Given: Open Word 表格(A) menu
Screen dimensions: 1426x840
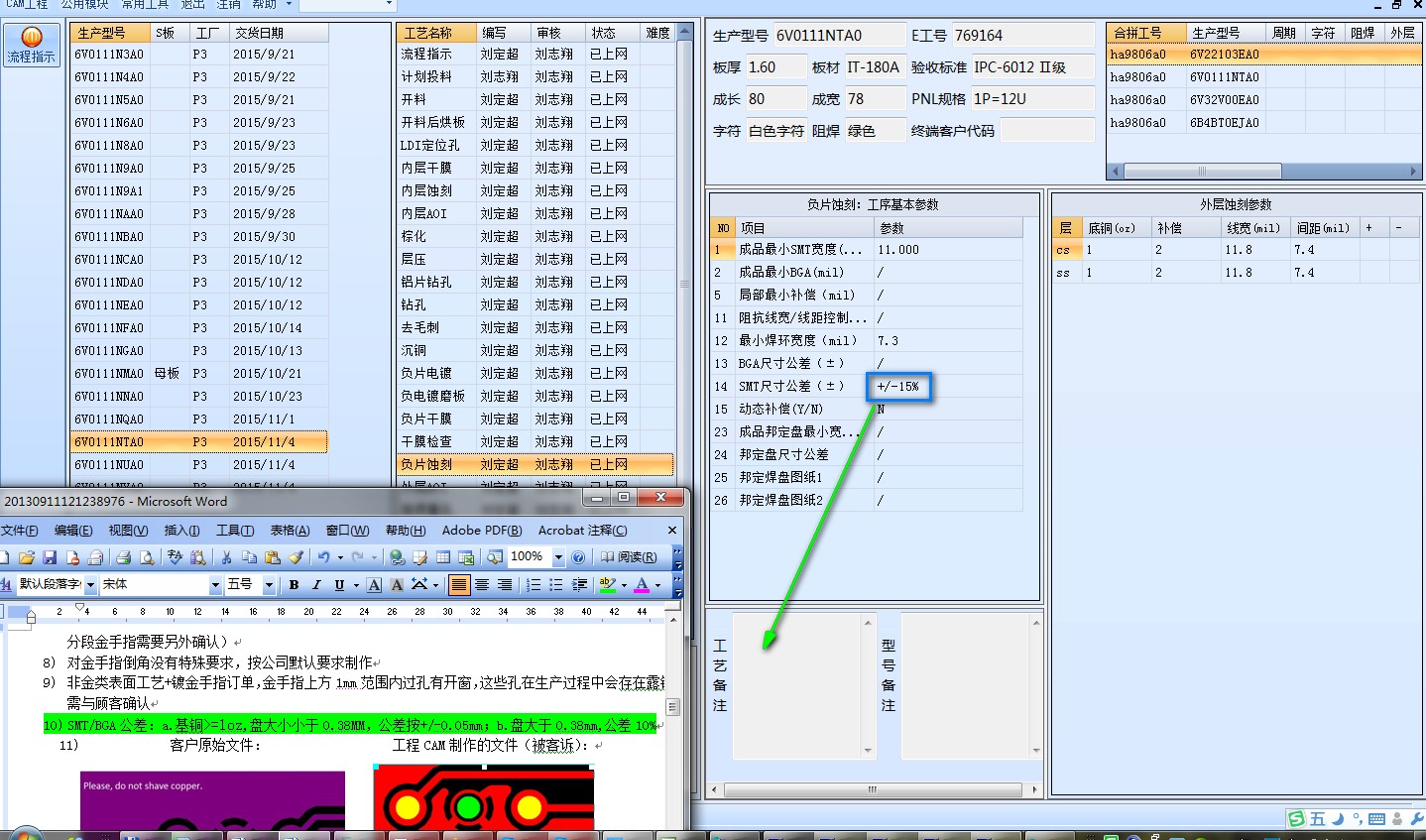Looking at the screenshot, I should click(x=290, y=531).
